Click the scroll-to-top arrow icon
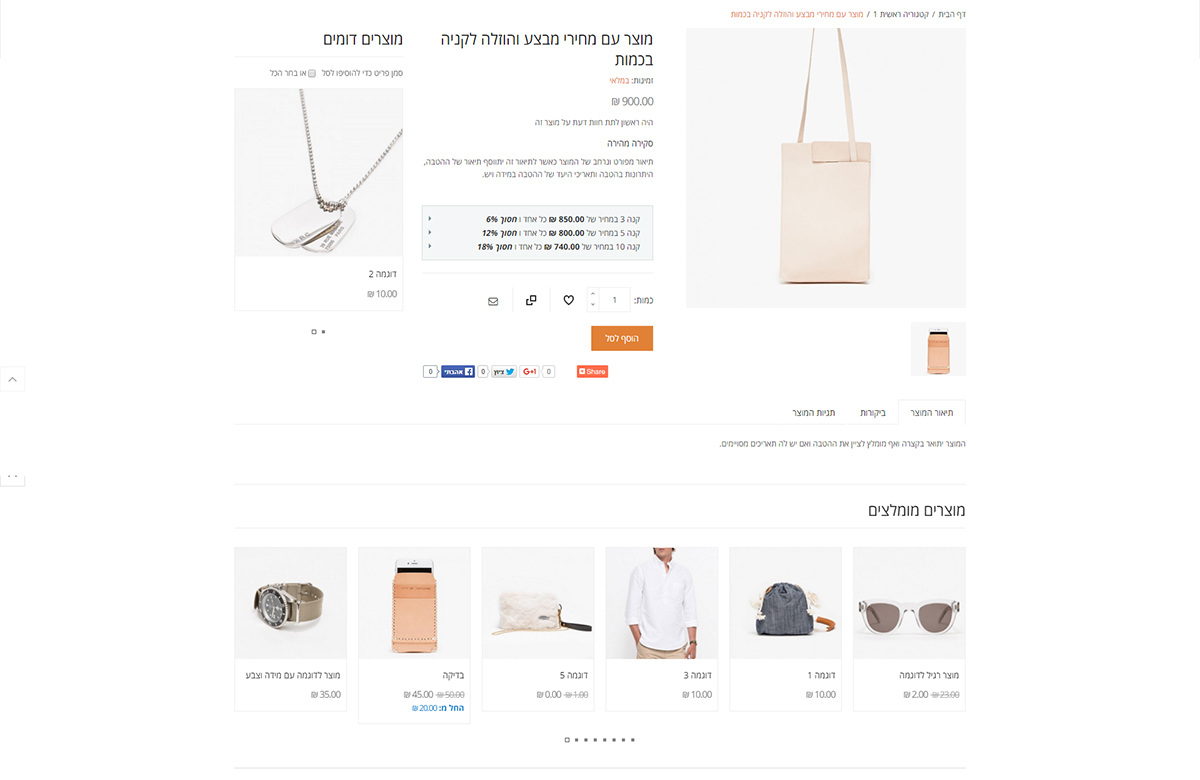The height and width of the screenshot is (780, 1200). (12, 379)
